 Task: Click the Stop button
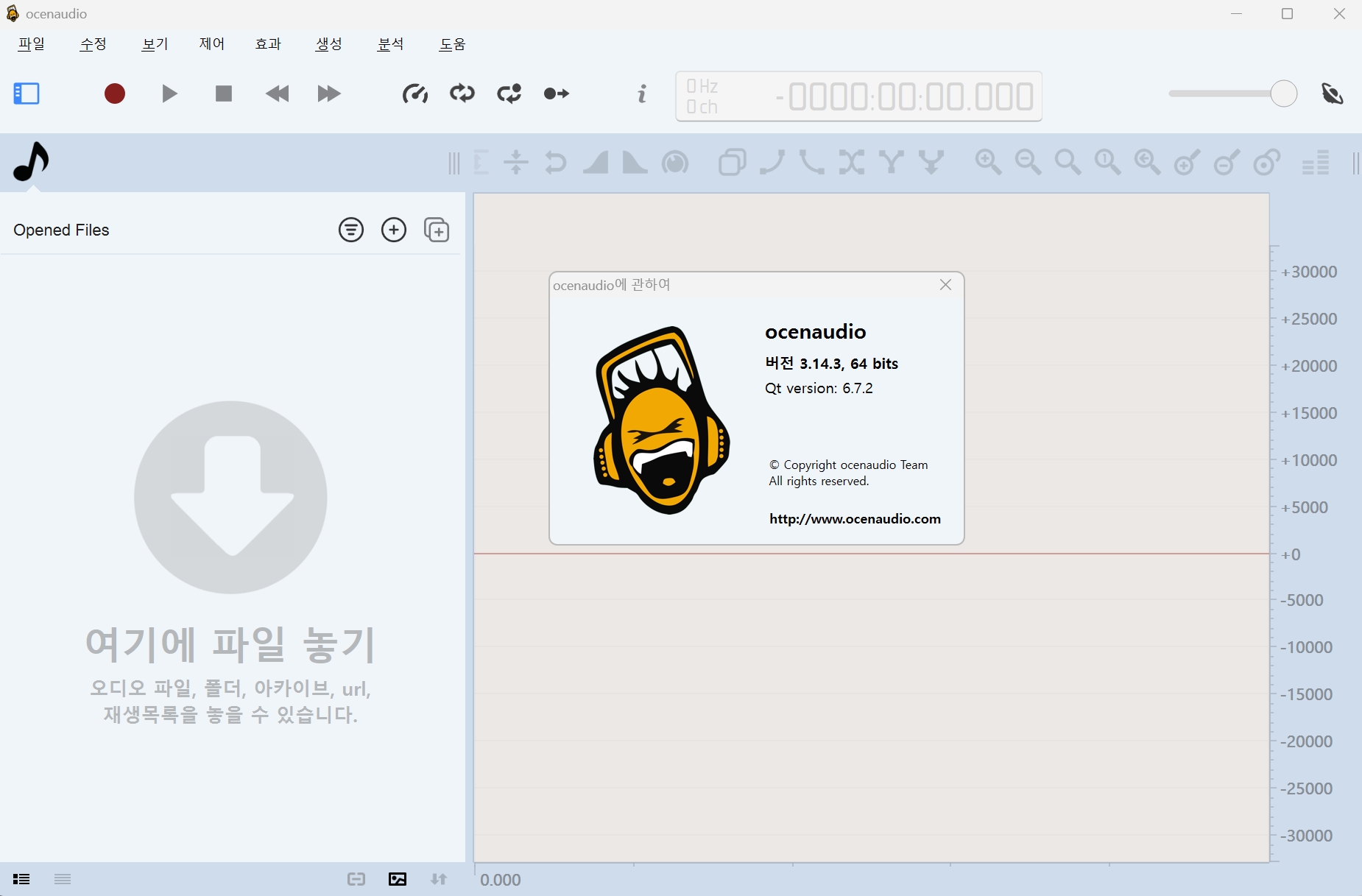224,94
